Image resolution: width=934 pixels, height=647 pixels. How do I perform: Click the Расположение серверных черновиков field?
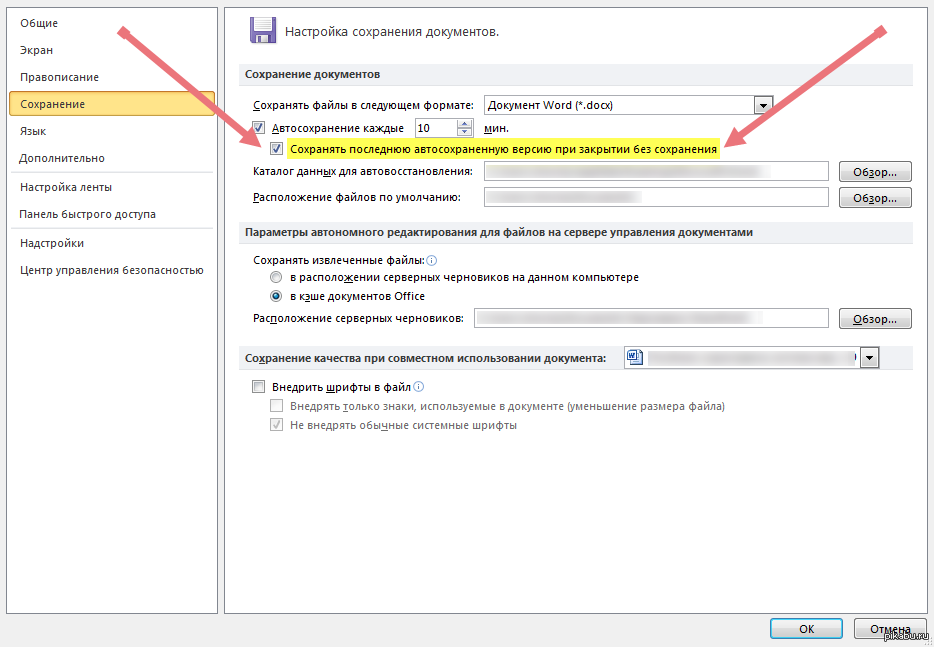651,318
